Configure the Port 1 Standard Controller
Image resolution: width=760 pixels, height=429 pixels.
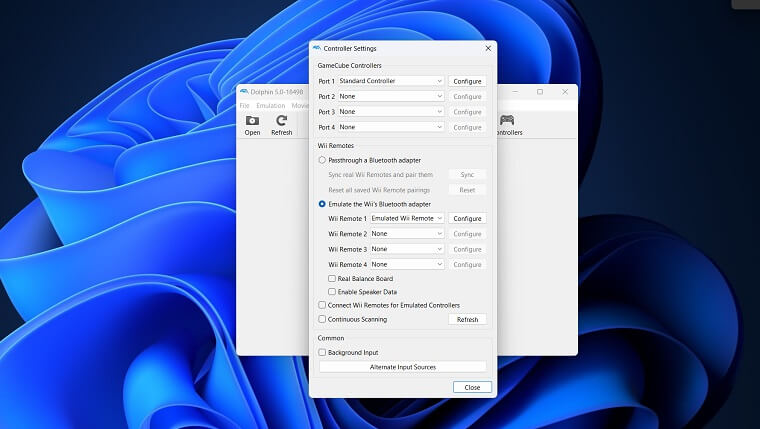coord(467,81)
